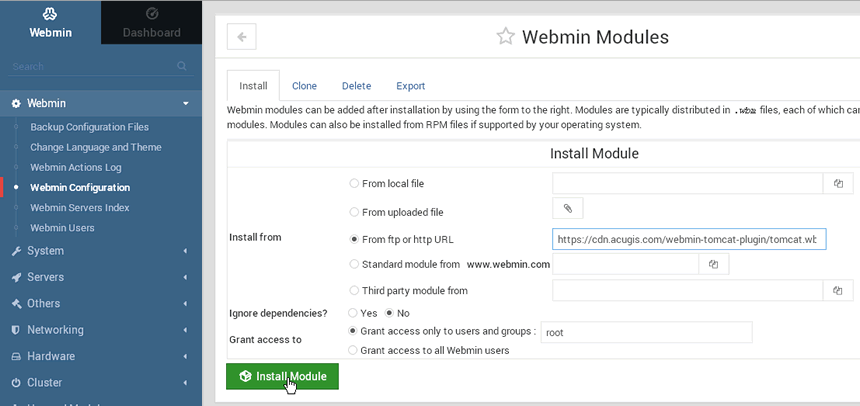Click the ftp or http URL field

pos(689,239)
